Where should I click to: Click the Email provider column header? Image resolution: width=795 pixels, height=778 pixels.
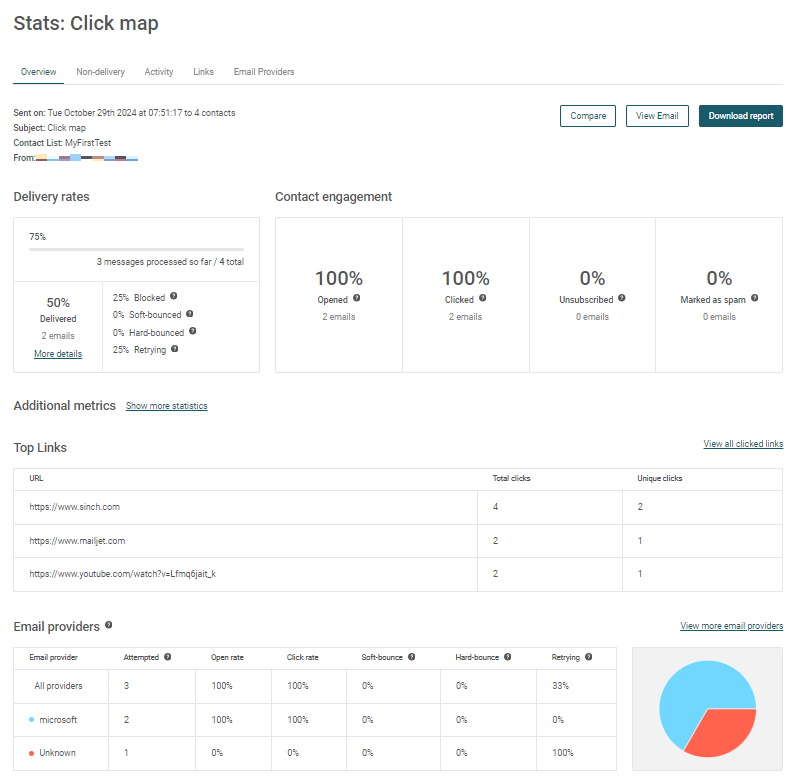pos(53,657)
